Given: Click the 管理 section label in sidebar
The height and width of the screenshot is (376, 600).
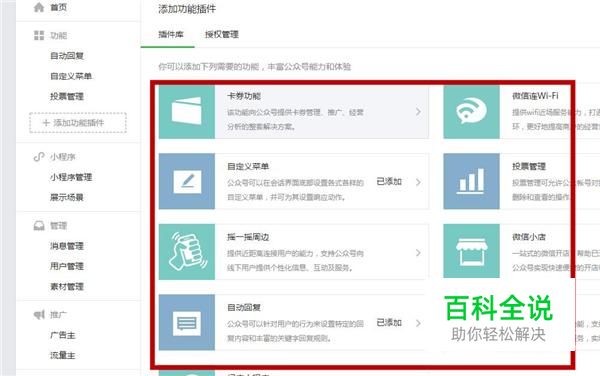Looking at the screenshot, I should click(x=59, y=226).
